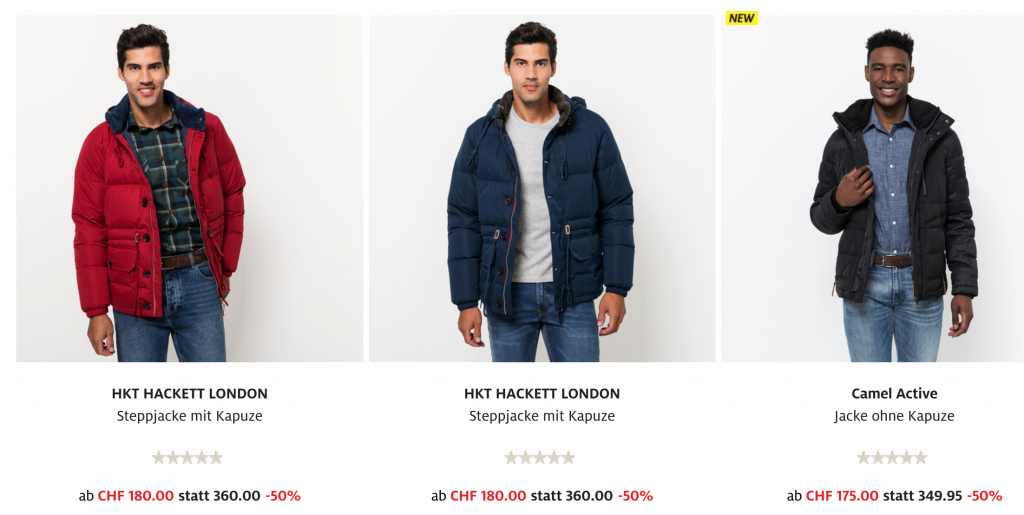
Task: Click the CHF 180.00 price of the navy jacket
Action: coord(488,496)
